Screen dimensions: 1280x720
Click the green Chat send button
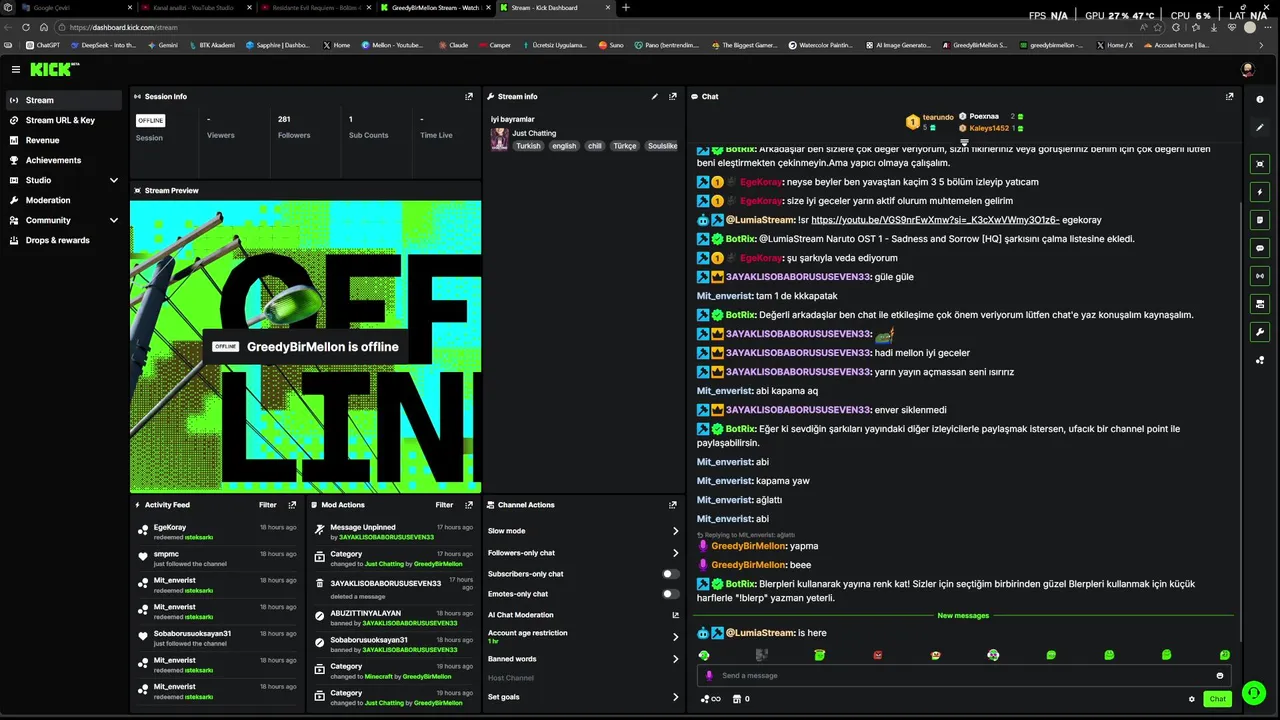tap(1217, 699)
